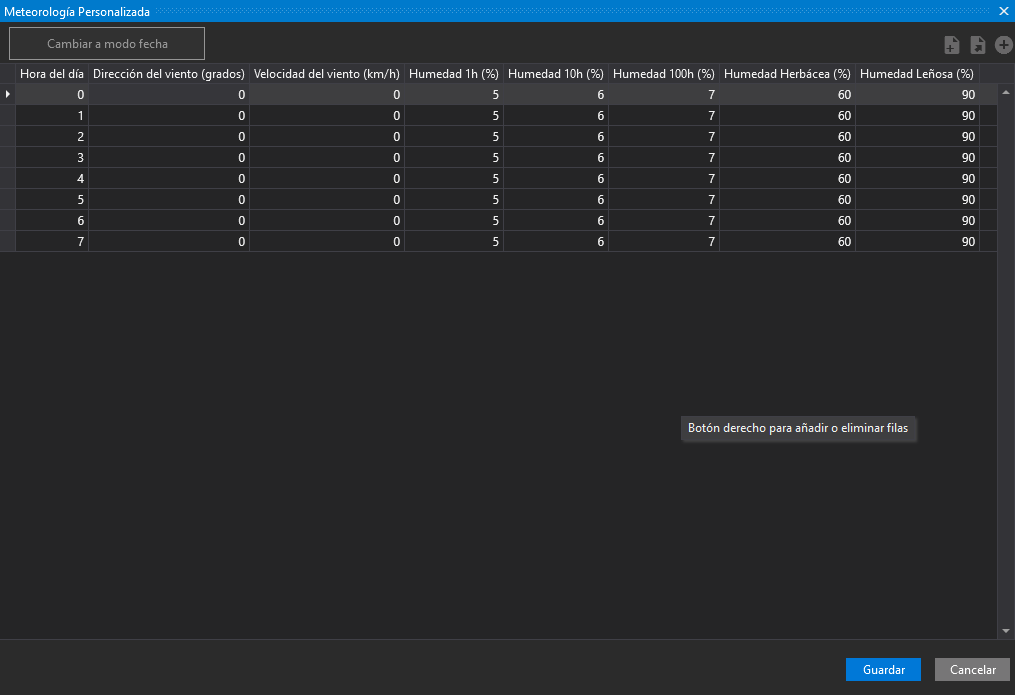
Task: Click the scrollbar up arrow
Action: point(1006,93)
